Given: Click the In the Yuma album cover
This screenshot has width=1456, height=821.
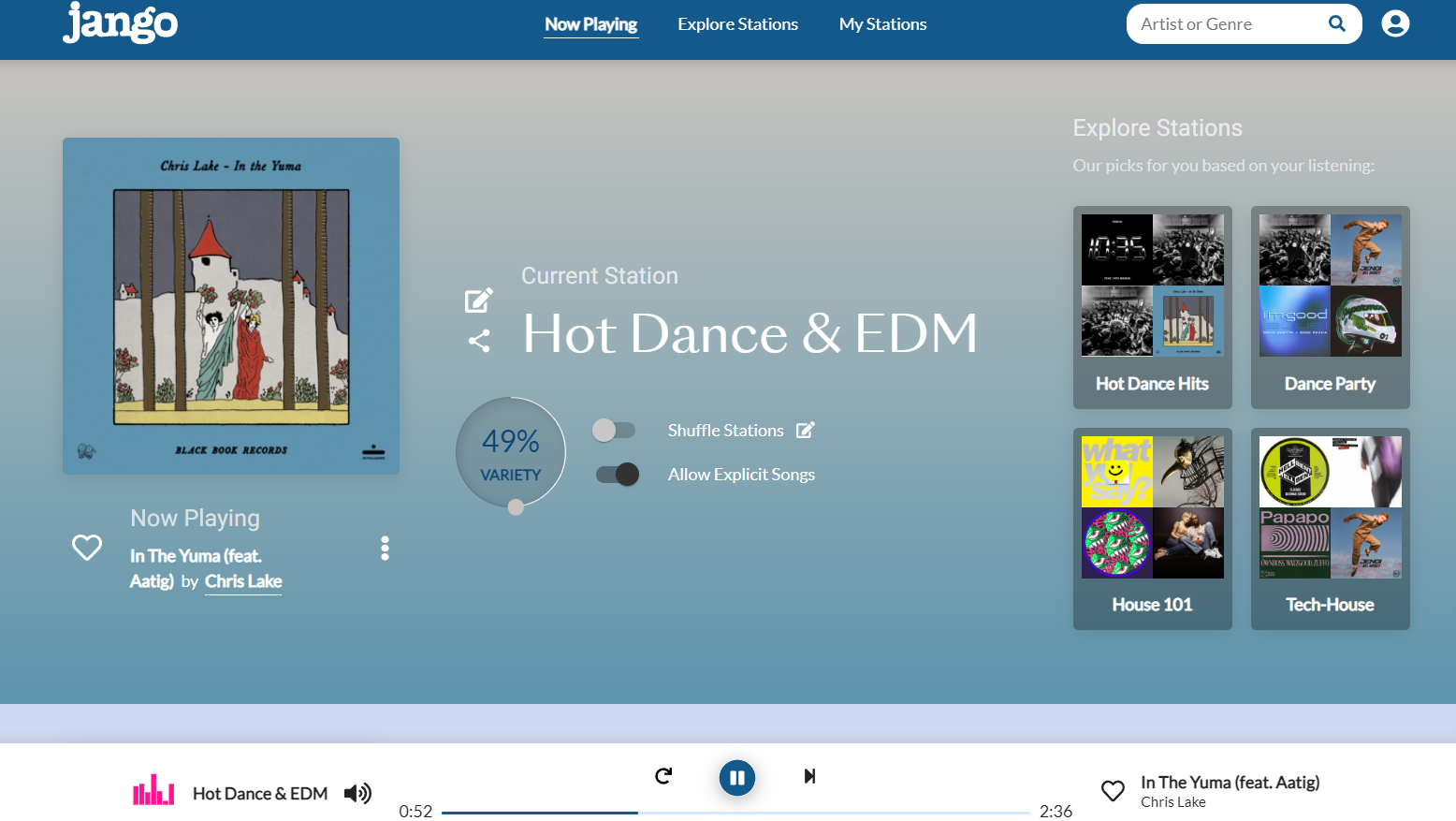Looking at the screenshot, I should pyautogui.click(x=231, y=306).
